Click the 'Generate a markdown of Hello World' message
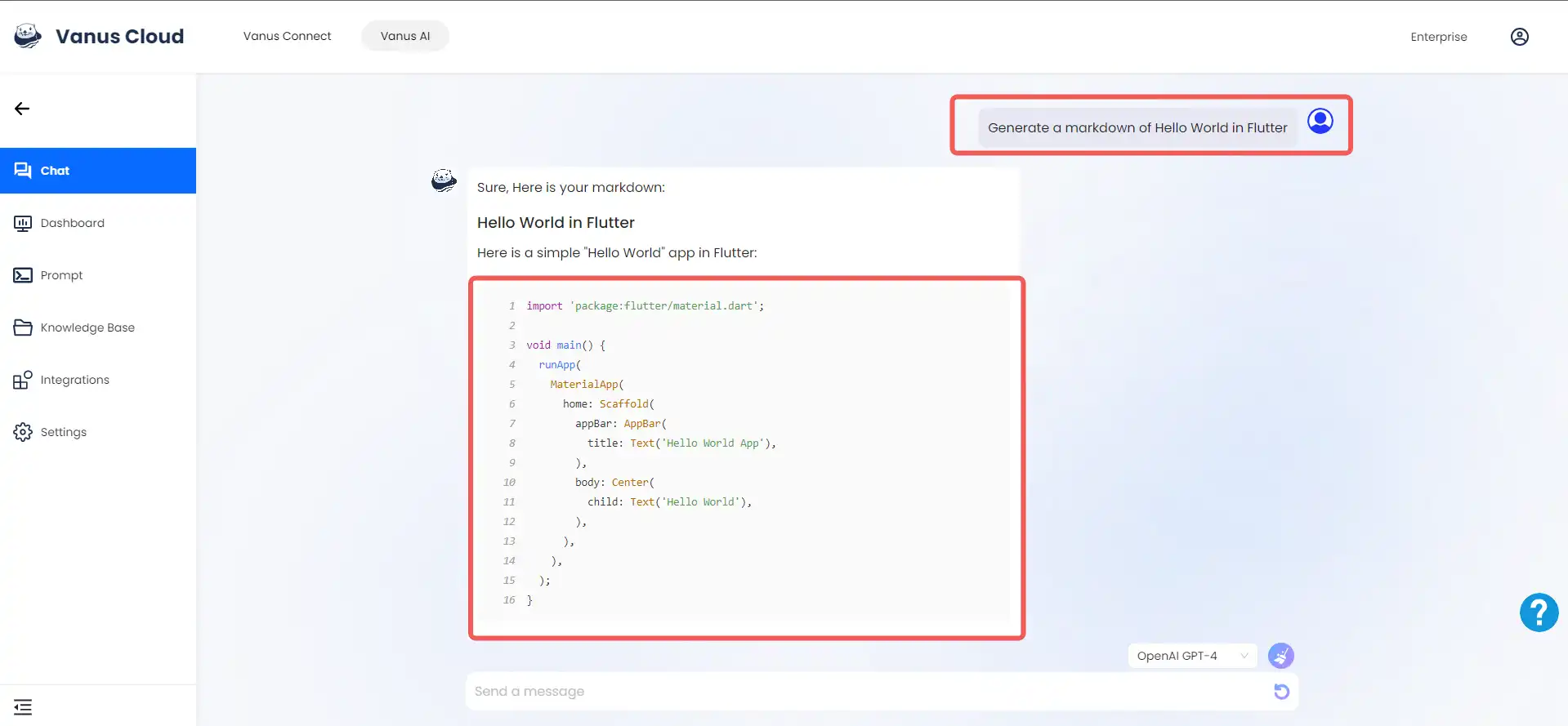Viewport: 1568px width, 726px height. pos(1137,127)
